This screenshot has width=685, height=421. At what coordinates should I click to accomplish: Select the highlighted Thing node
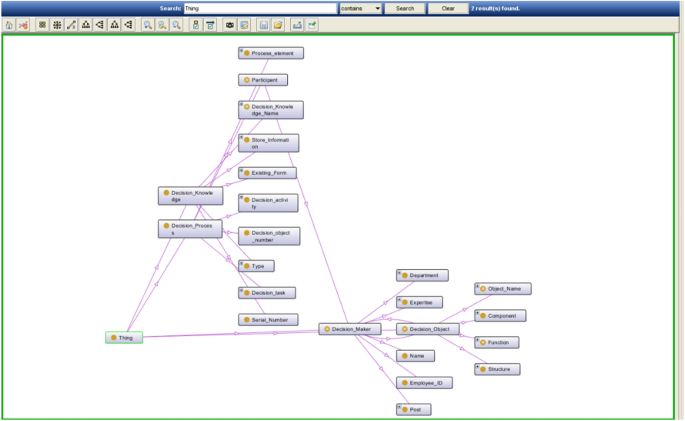124,338
